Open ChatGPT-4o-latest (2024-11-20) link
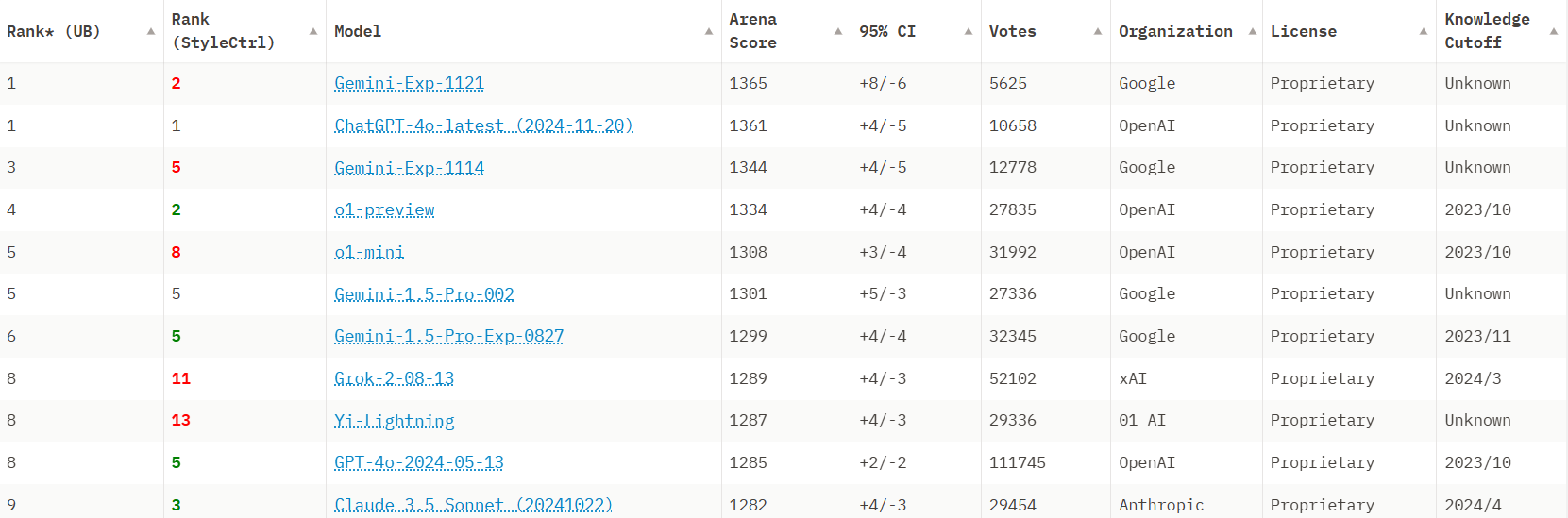 coord(483,125)
